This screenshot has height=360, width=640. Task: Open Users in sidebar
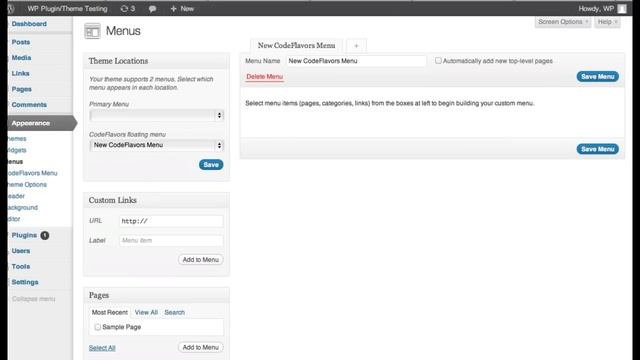[21, 251]
